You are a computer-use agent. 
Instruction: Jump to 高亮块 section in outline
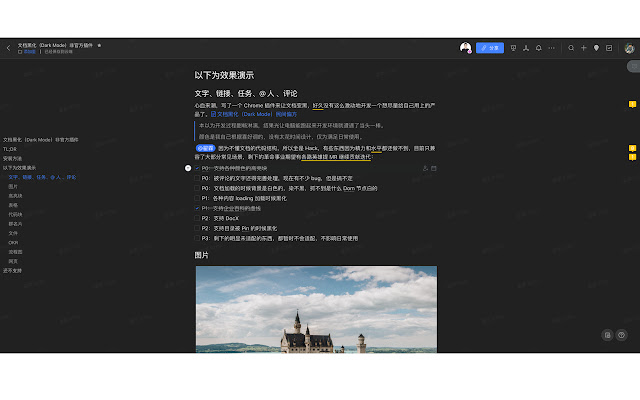pyautogui.click(x=16, y=196)
